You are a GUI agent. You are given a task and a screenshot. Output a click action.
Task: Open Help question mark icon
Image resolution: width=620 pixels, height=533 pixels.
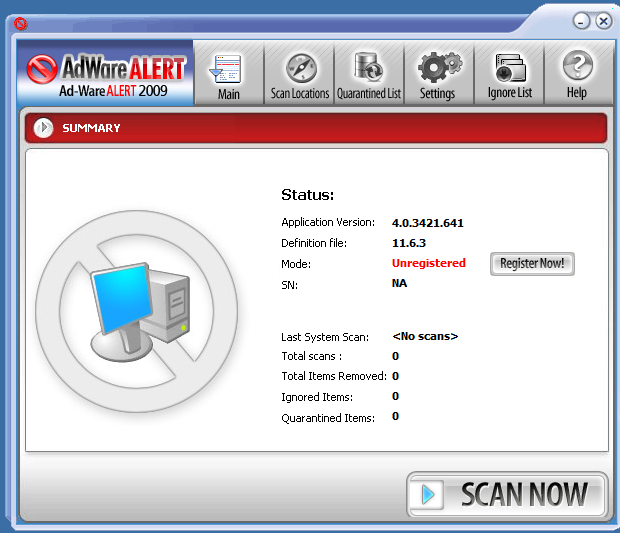point(578,65)
